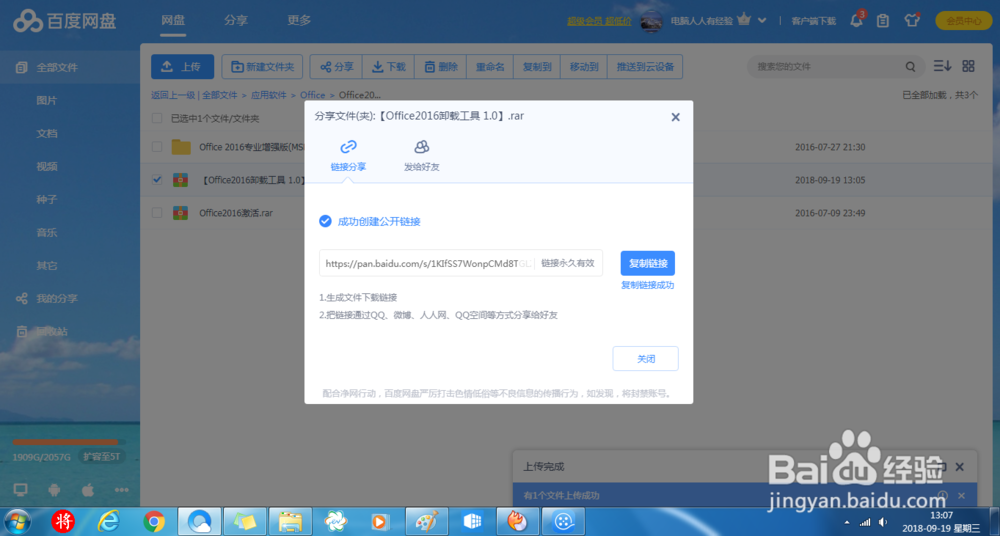The width and height of the screenshot is (1000, 536).
Task: Click the 下载 toolbar button
Action: [x=388, y=66]
